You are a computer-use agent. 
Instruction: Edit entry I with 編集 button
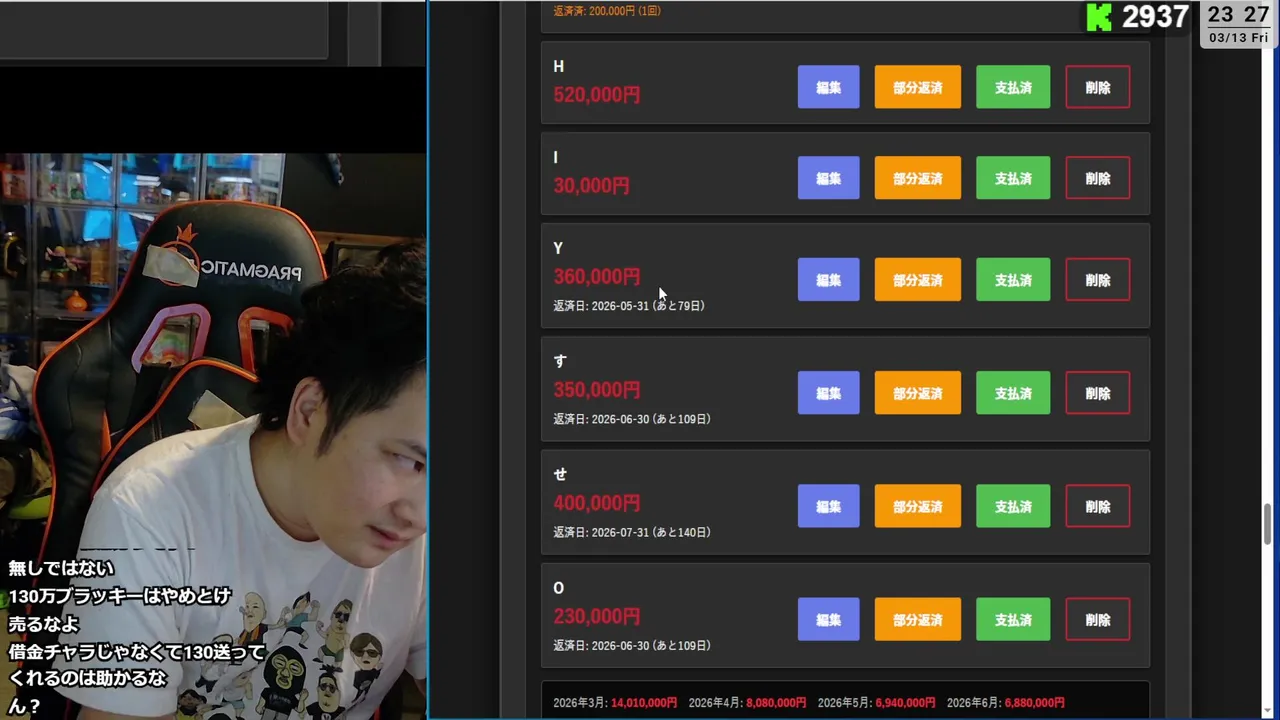[828, 178]
